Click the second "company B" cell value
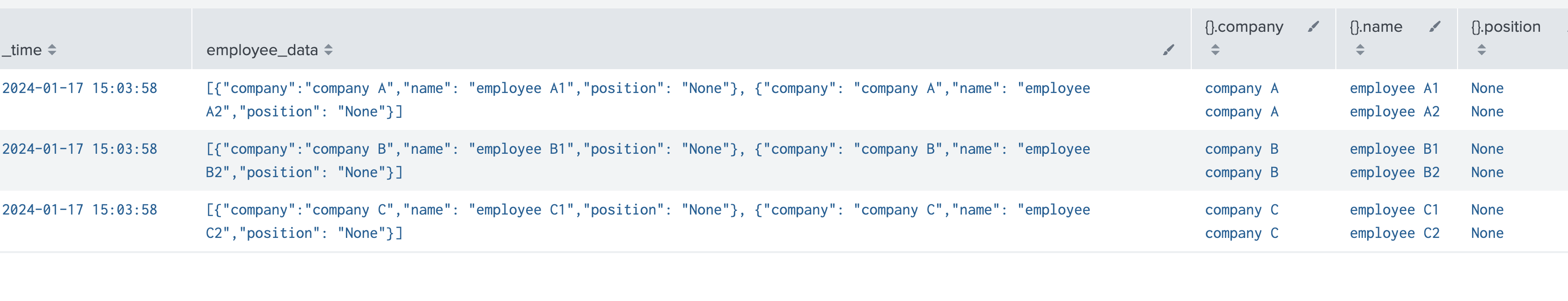This screenshot has height=301, width=1568. (1241, 172)
